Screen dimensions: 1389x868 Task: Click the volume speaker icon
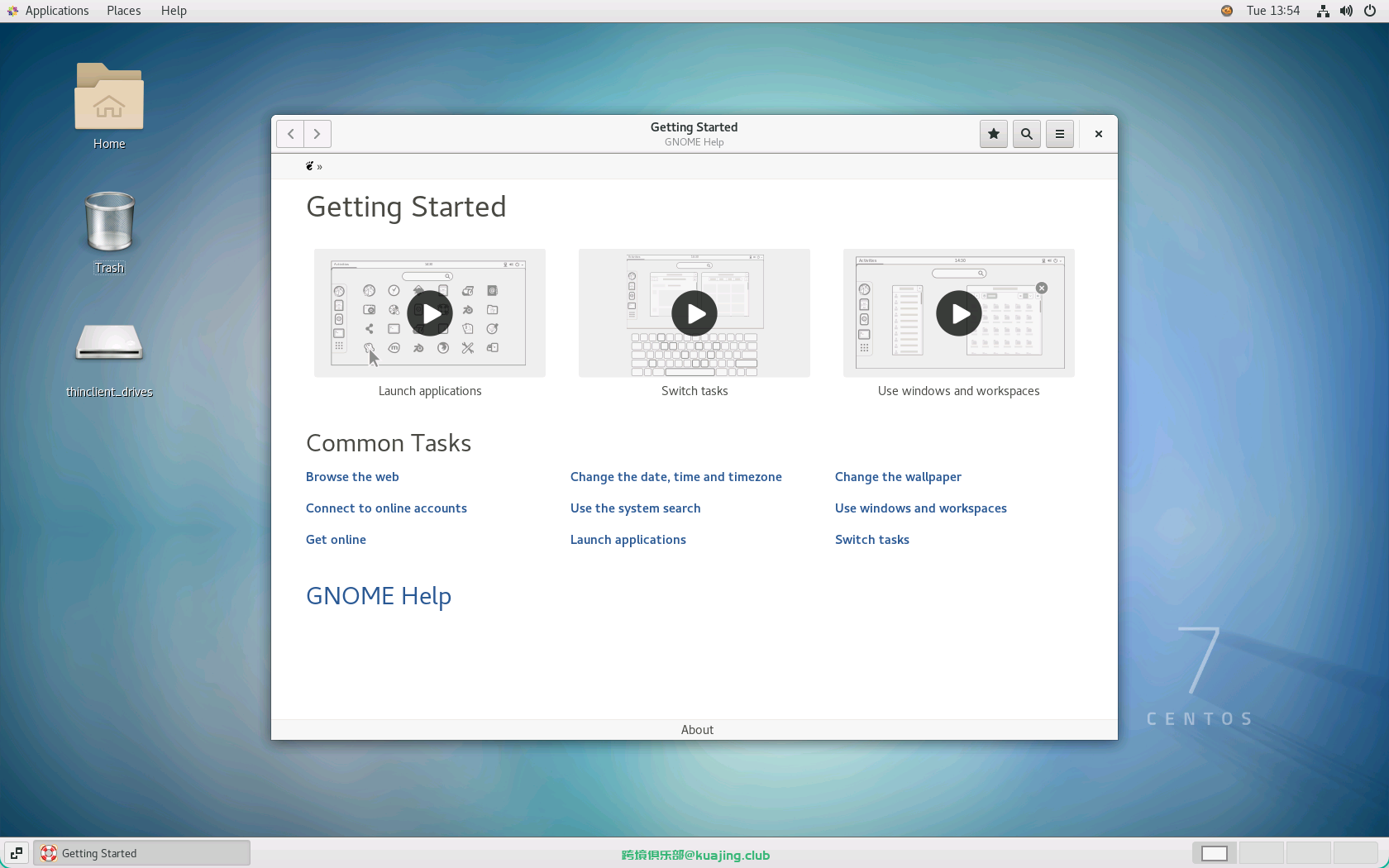coord(1346,11)
